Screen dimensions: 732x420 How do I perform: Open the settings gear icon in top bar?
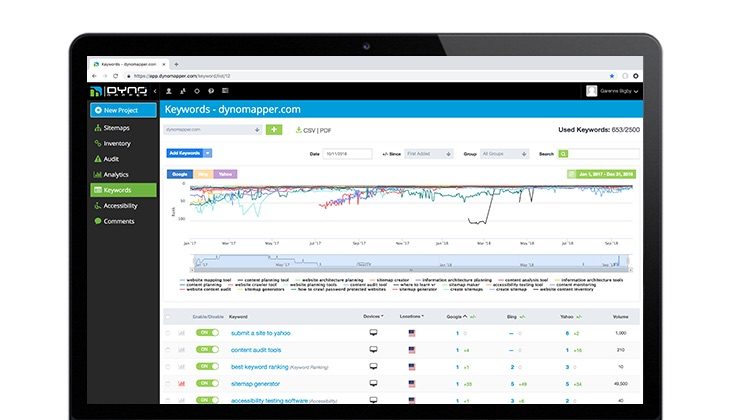coord(197,91)
